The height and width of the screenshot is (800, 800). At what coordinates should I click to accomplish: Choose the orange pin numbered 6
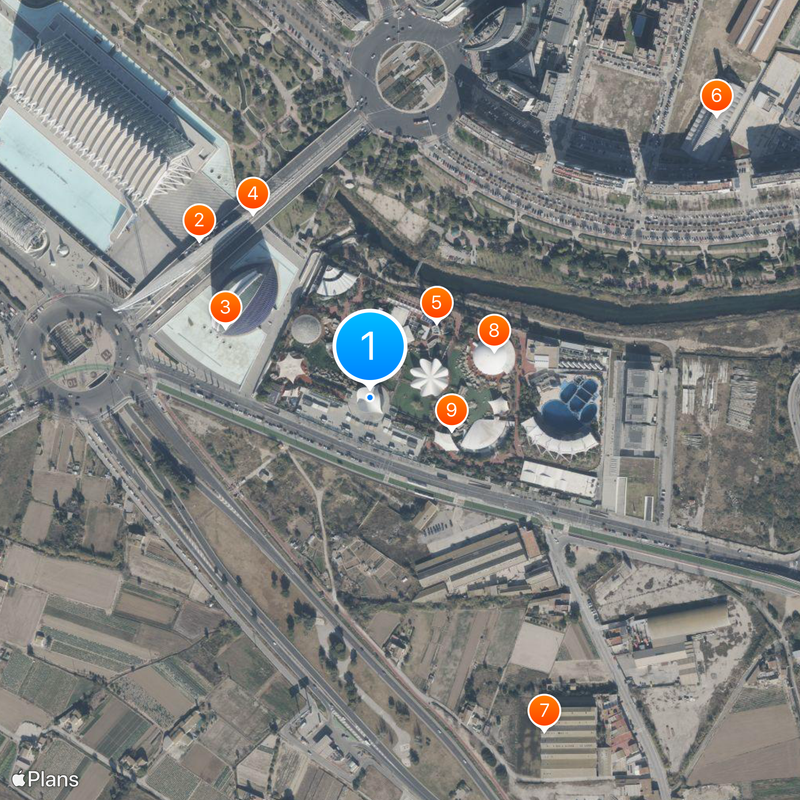pyautogui.click(x=716, y=96)
